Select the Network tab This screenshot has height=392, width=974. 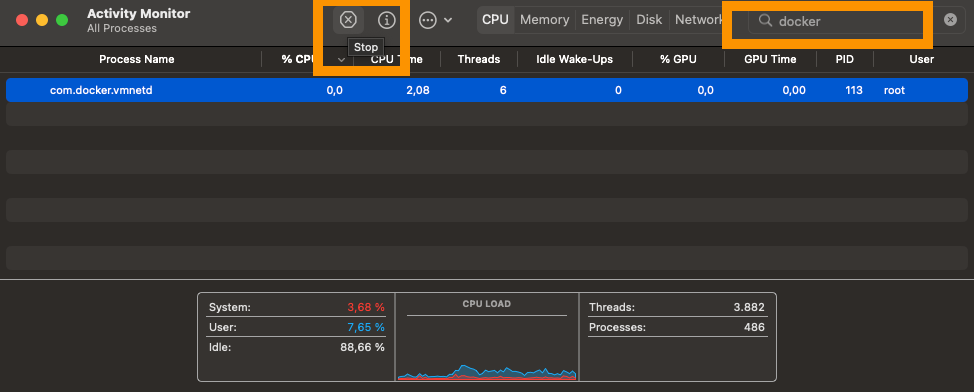[x=698, y=20]
